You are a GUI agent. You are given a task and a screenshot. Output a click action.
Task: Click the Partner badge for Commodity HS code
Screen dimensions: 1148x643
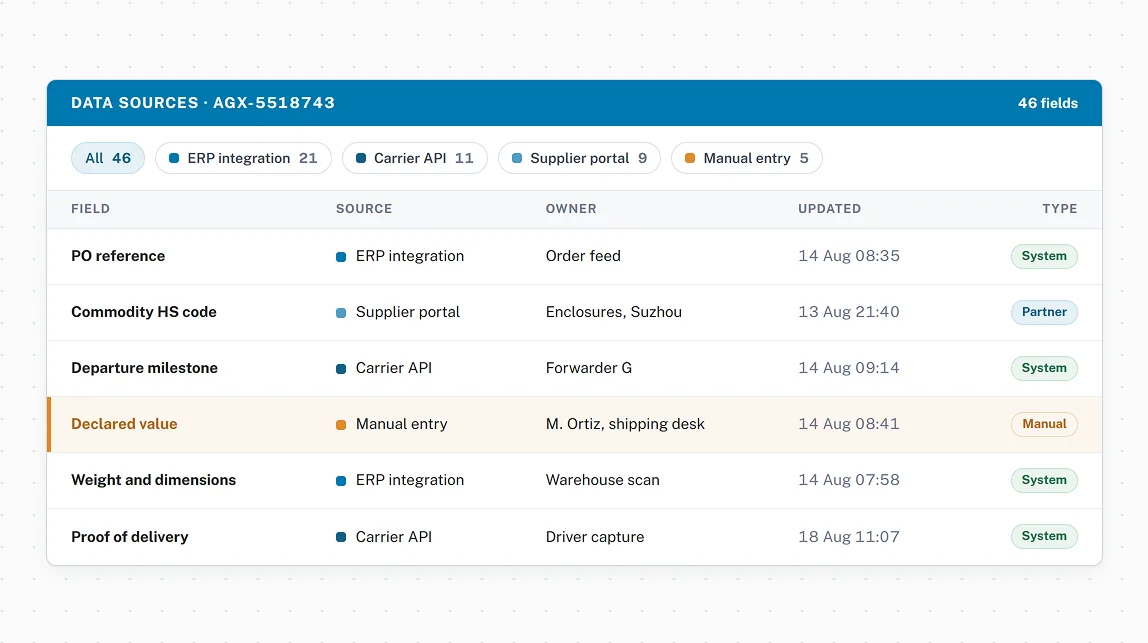1044,312
